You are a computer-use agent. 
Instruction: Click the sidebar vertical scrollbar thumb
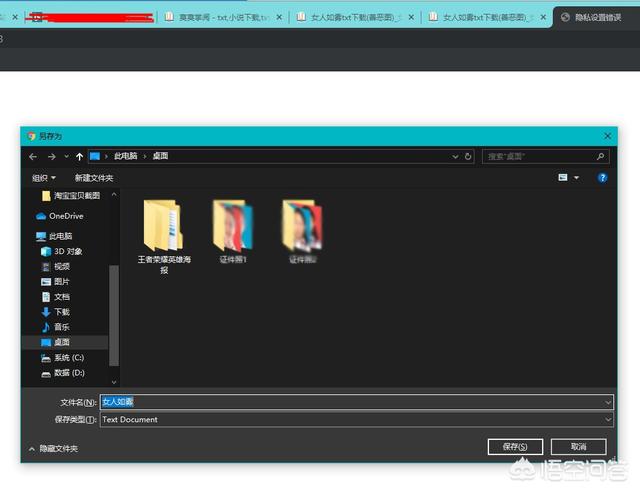(x=114, y=315)
